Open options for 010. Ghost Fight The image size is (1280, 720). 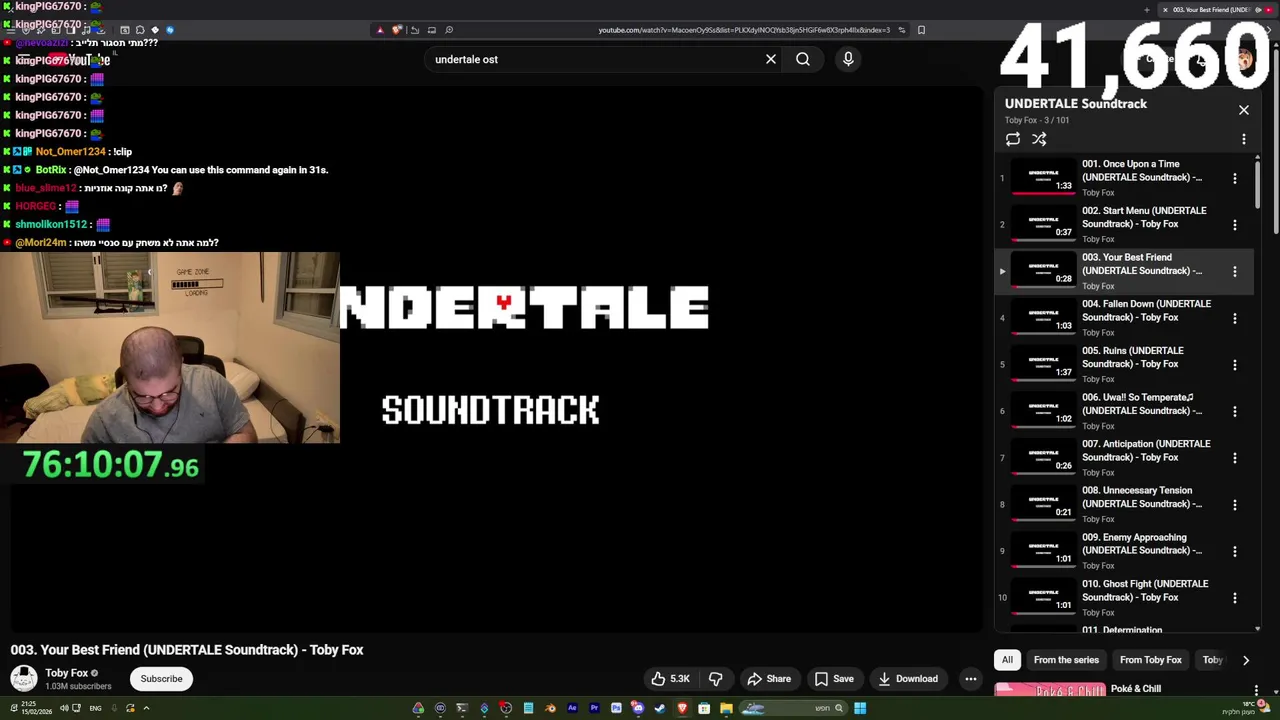tap(1235, 598)
